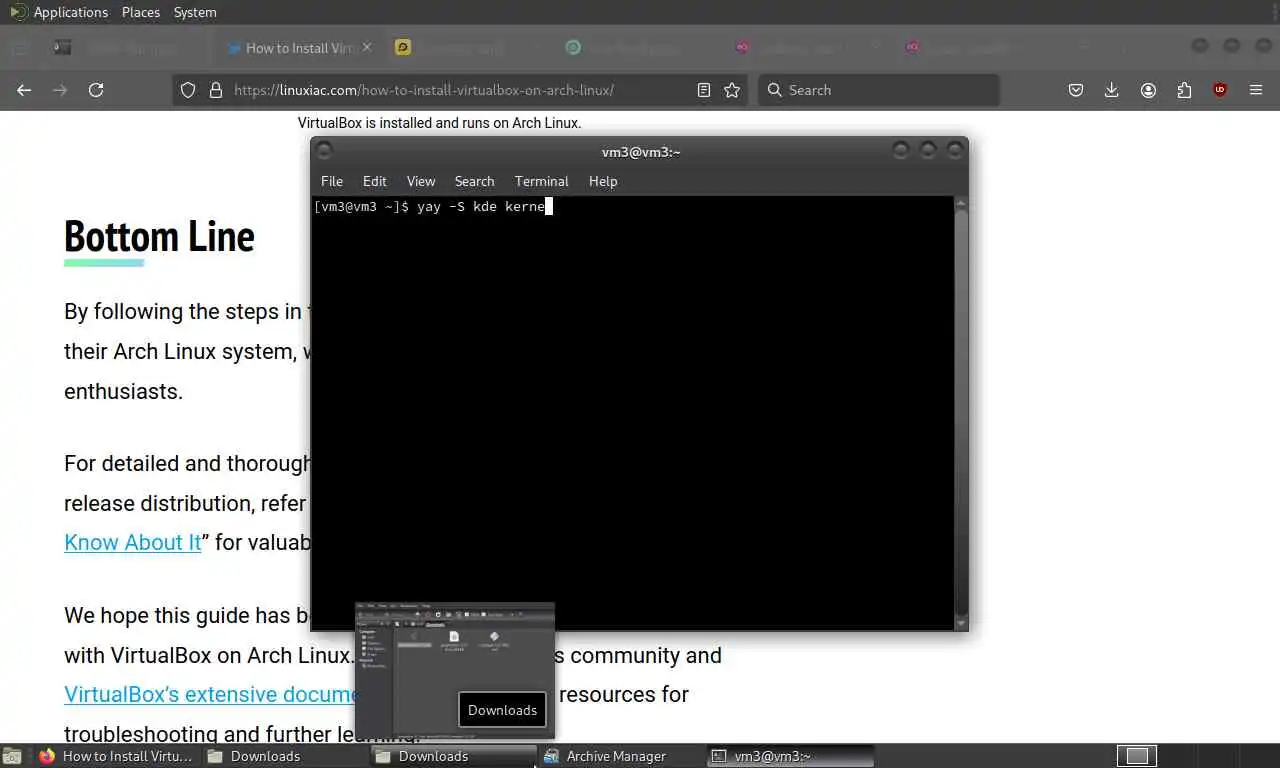Image resolution: width=1280 pixels, height=768 pixels.
Task: Follow the Know About It link
Action: 133,542
